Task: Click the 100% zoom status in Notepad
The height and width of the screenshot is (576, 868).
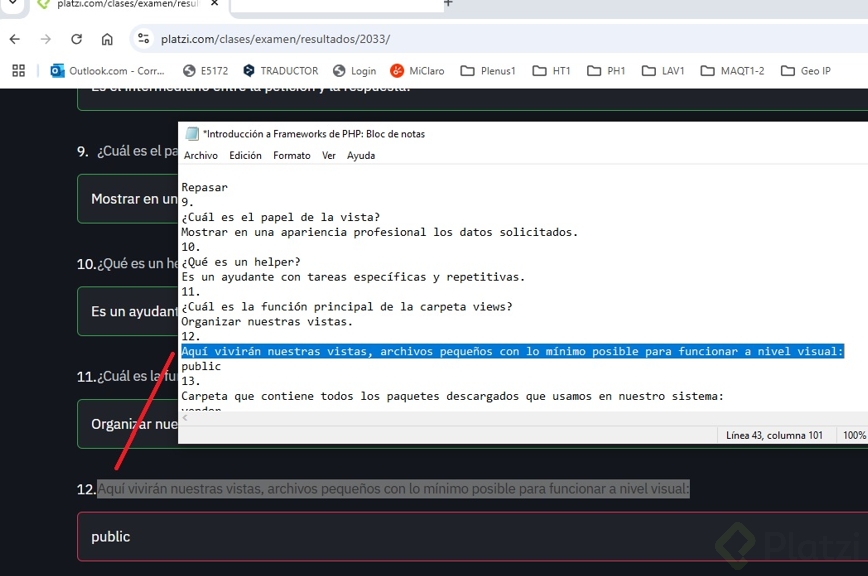Action: coord(854,435)
